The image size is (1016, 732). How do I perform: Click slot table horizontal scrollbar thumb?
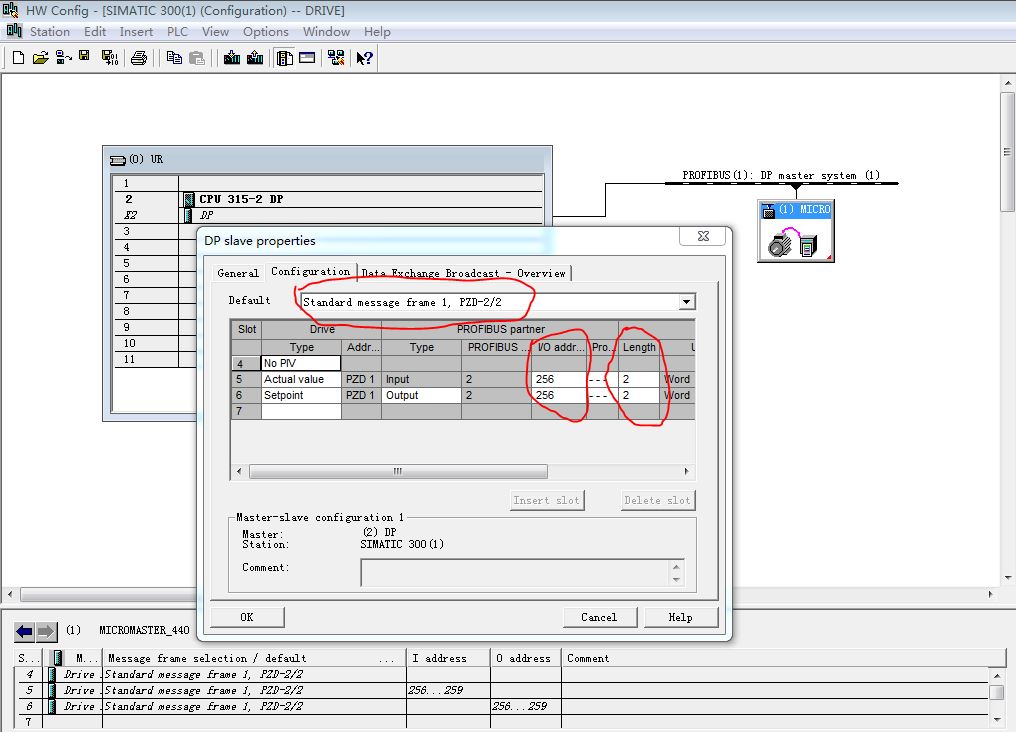coord(398,471)
